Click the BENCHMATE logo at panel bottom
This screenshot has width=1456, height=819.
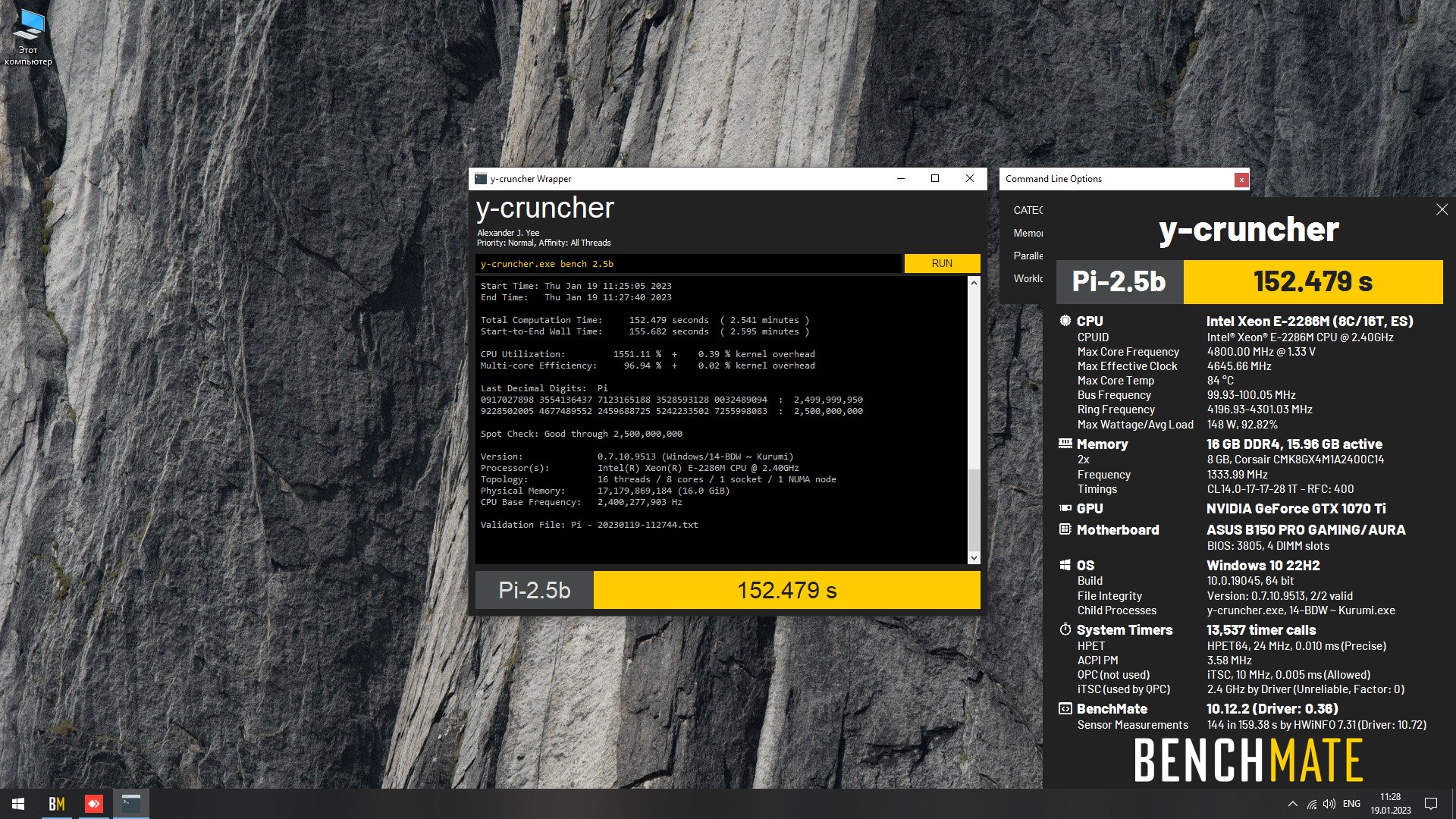pyautogui.click(x=1248, y=760)
